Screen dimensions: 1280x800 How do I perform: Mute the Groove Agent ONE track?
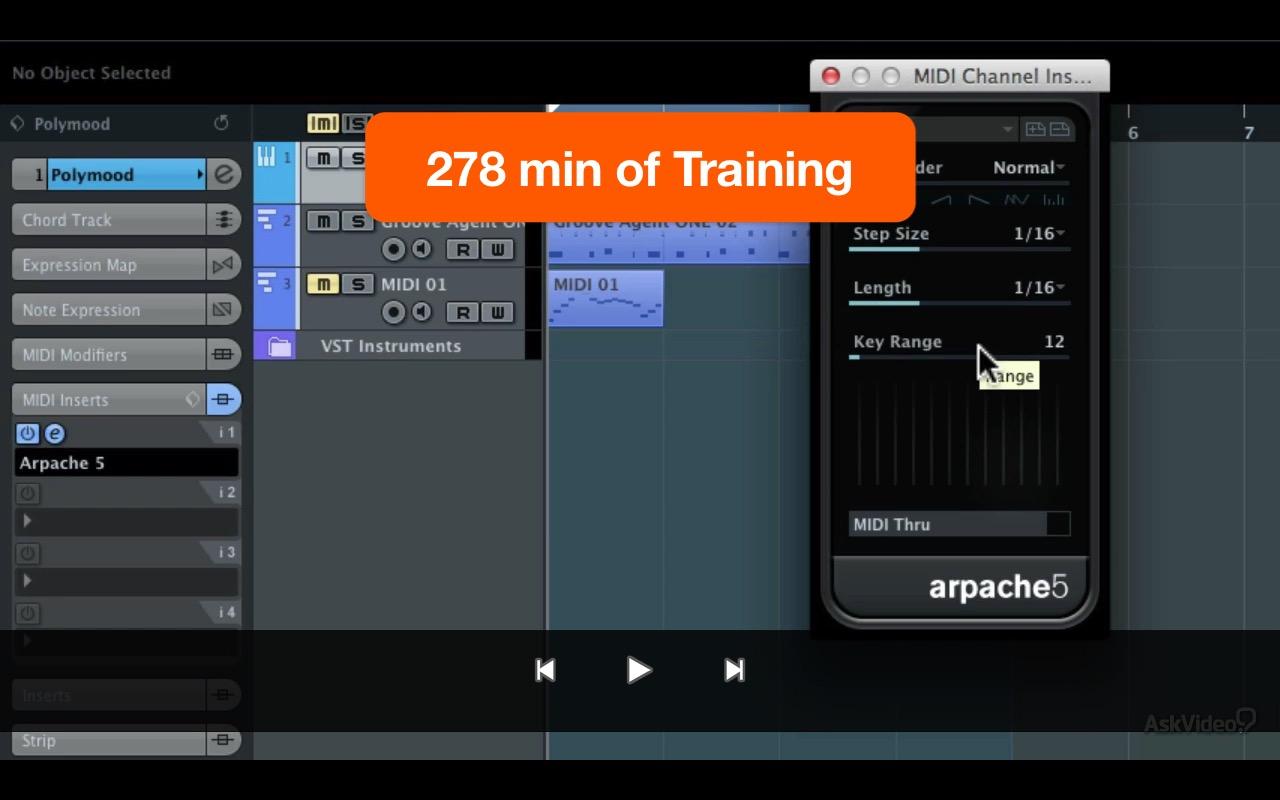pos(322,219)
